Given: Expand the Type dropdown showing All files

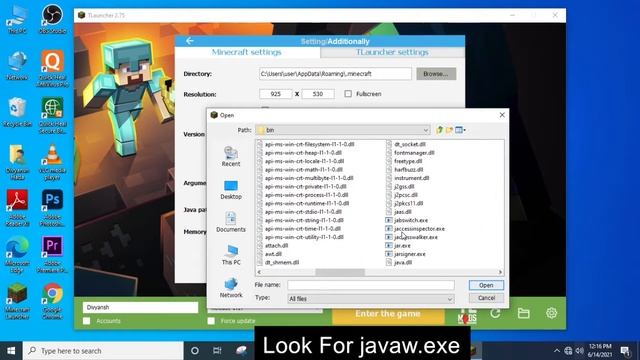Looking at the screenshot, I should coord(449,299).
